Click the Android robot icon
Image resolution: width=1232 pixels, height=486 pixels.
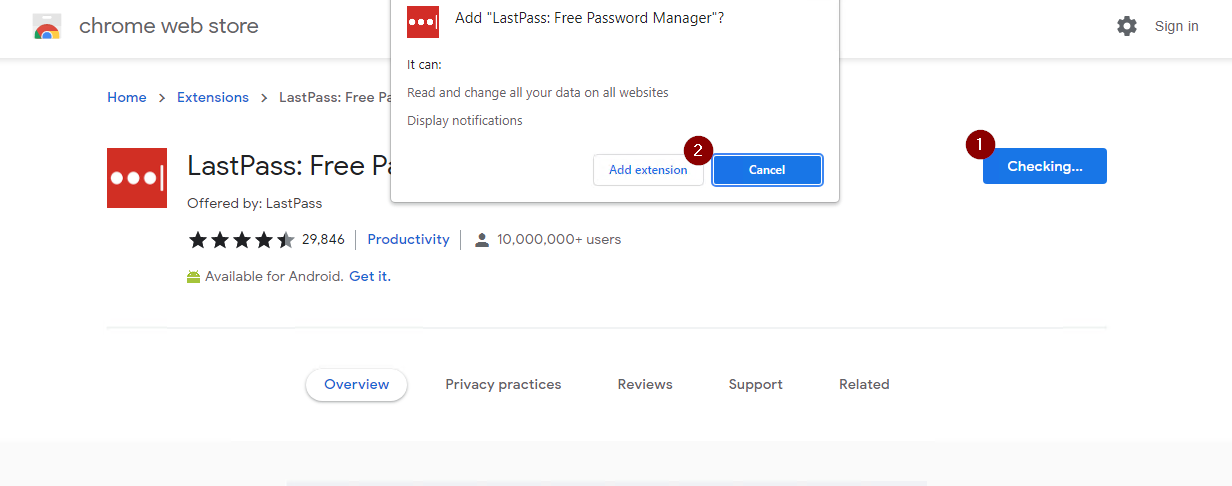coord(194,277)
